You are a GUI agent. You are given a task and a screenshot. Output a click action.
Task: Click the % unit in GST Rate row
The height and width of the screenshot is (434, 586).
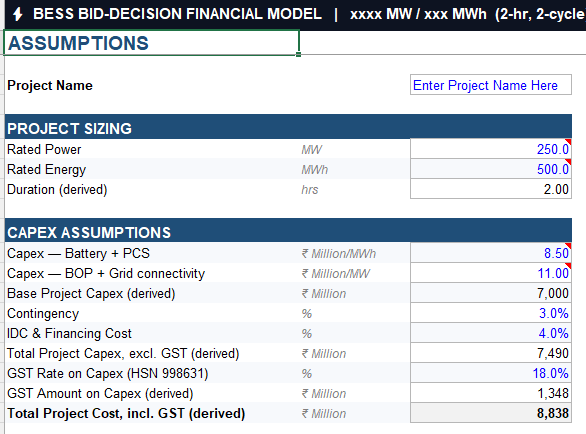tap(307, 373)
